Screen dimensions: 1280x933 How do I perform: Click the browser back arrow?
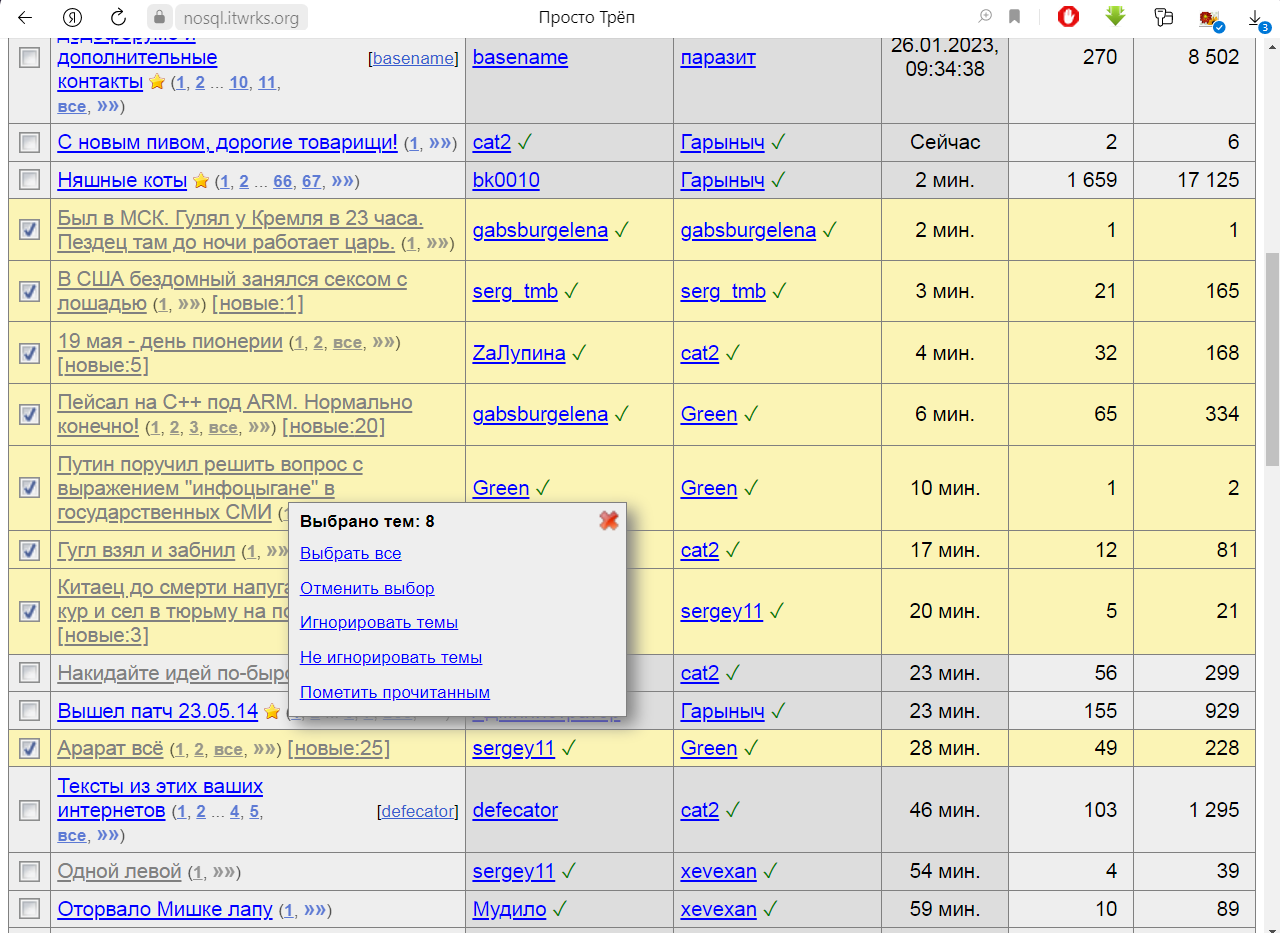coord(25,17)
